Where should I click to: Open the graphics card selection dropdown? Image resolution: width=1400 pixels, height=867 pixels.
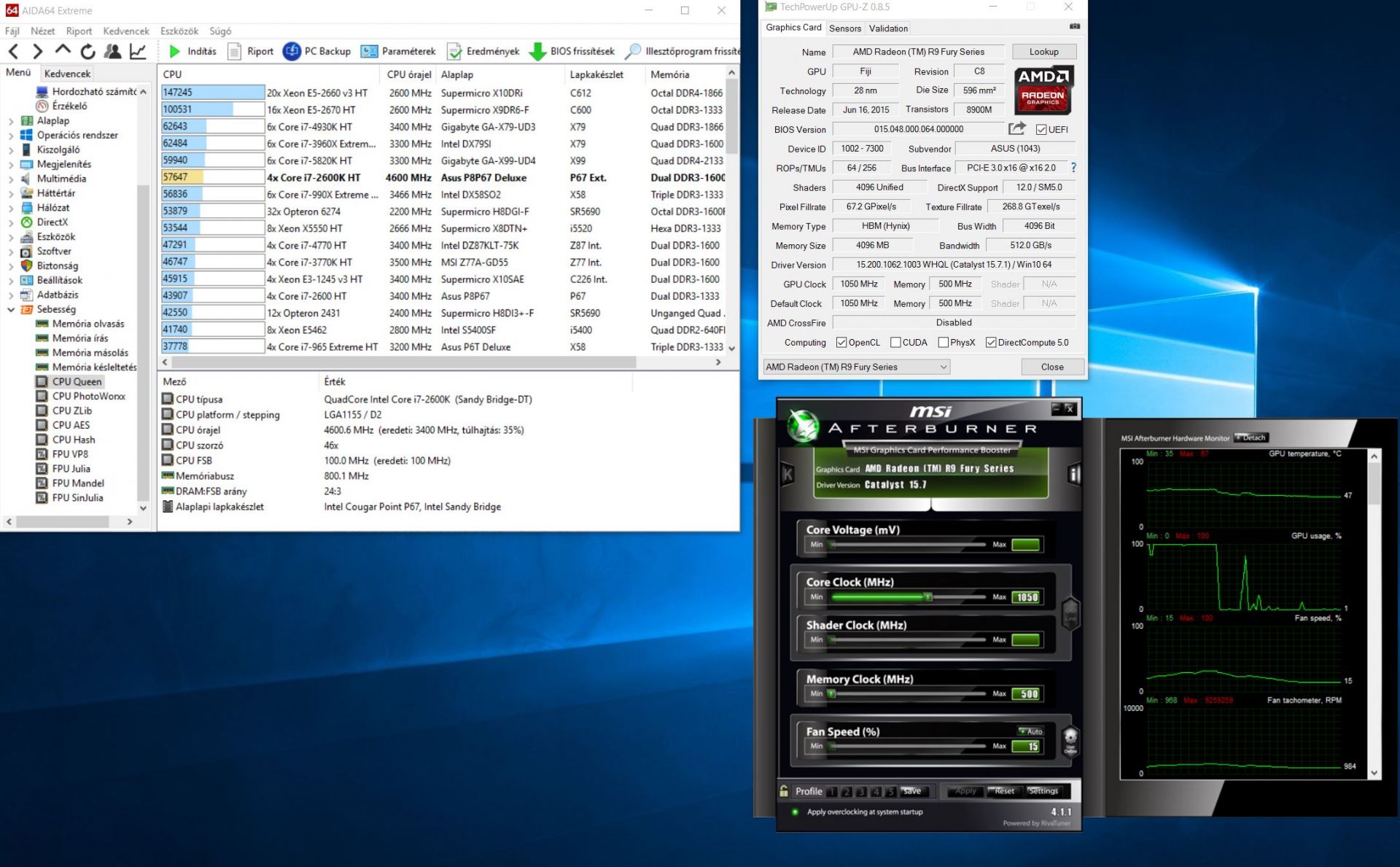(x=857, y=367)
